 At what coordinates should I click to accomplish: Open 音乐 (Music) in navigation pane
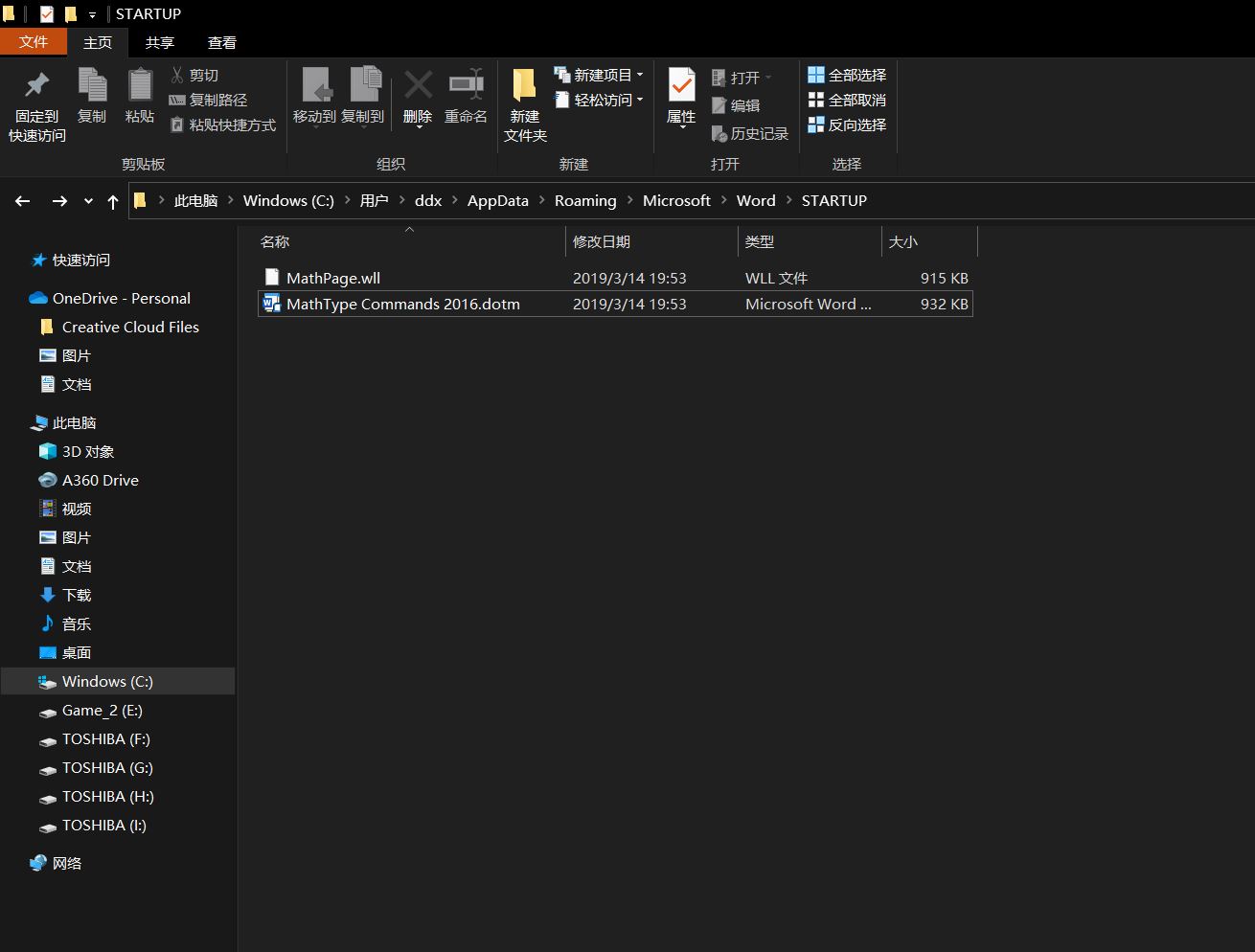(77, 624)
